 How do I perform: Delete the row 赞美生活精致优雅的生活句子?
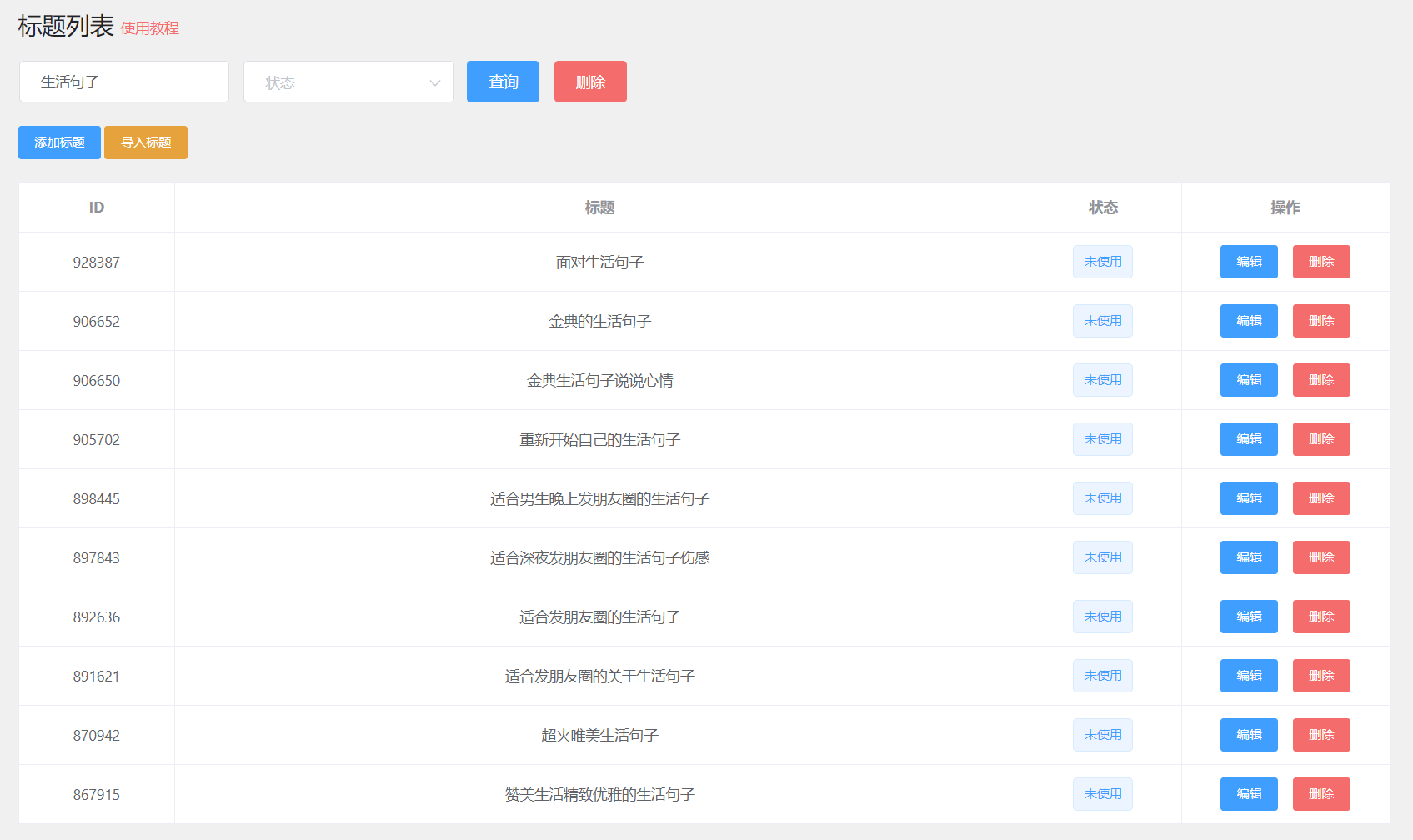pyautogui.click(x=1321, y=794)
